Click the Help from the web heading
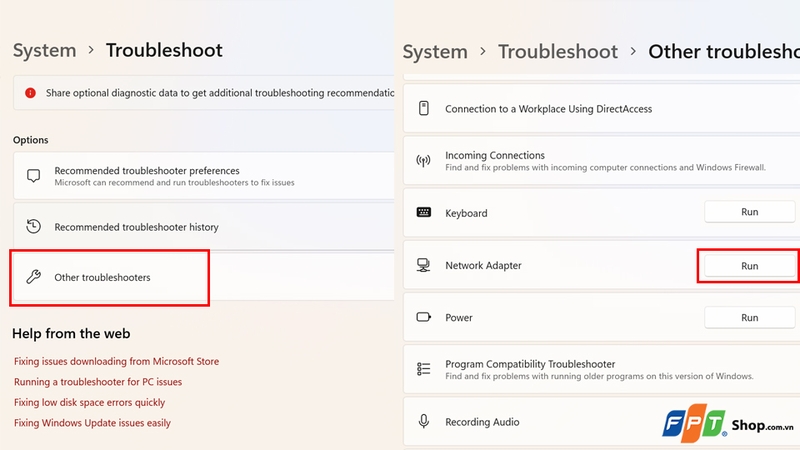Image resolution: width=800 pixels, height=450 pixels. click(71, 333)
